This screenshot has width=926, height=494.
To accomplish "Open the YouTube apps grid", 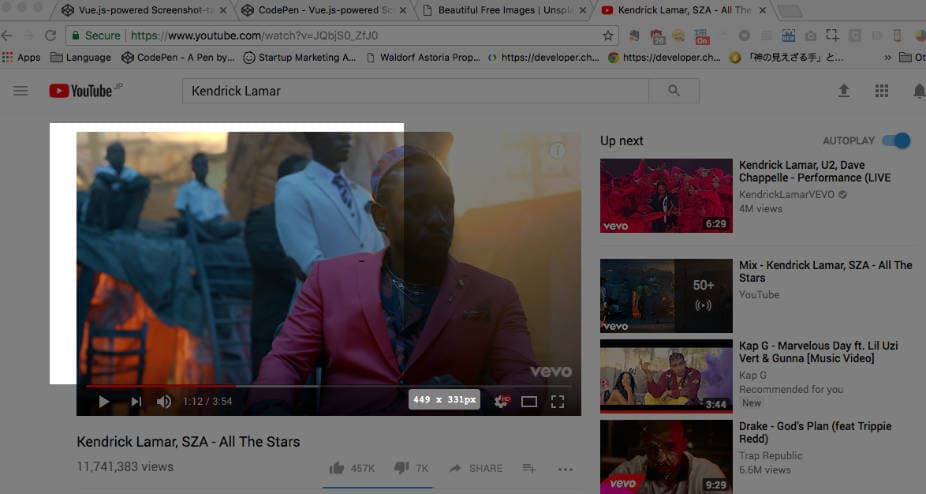I will (x=882, y=90).
